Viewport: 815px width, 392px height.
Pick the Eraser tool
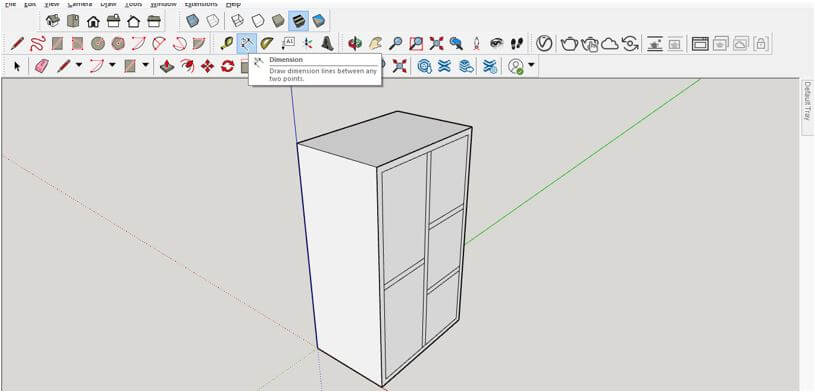point(42,66)
